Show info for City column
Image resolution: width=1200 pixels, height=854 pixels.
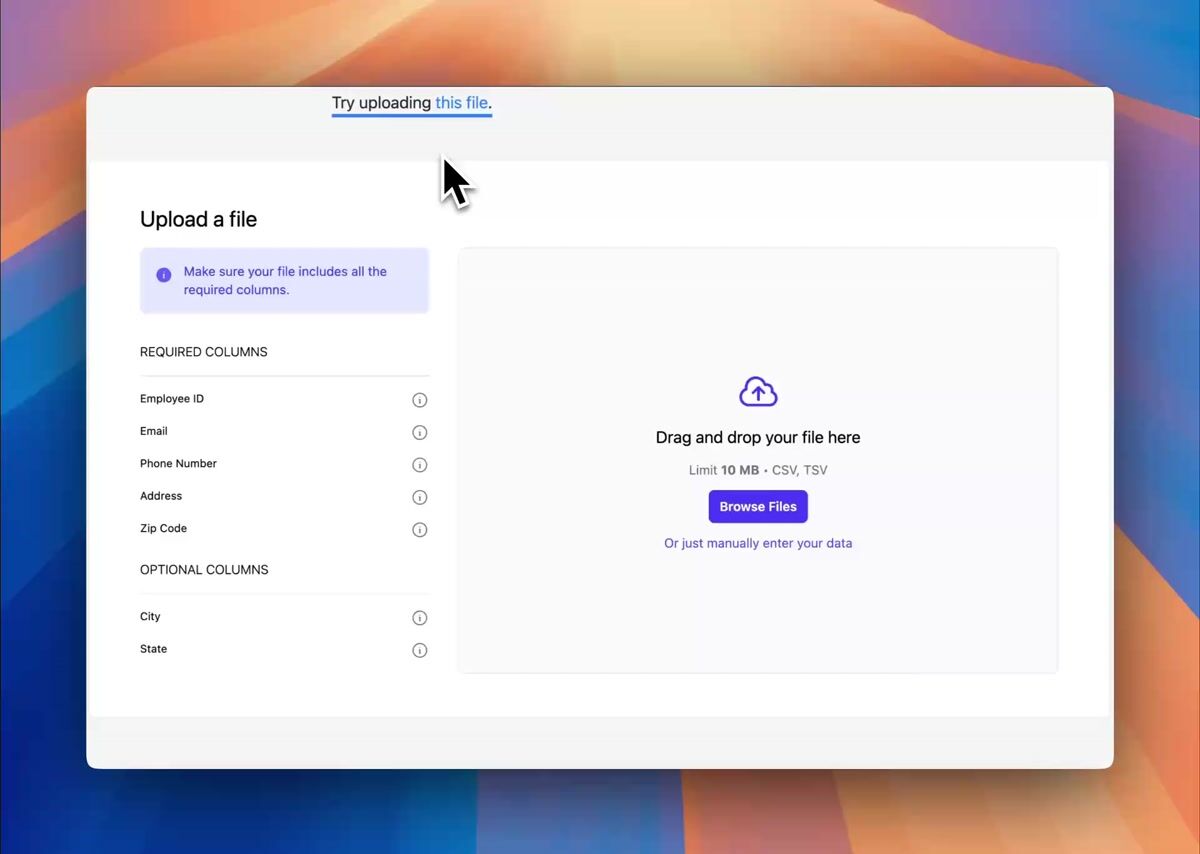420,618
